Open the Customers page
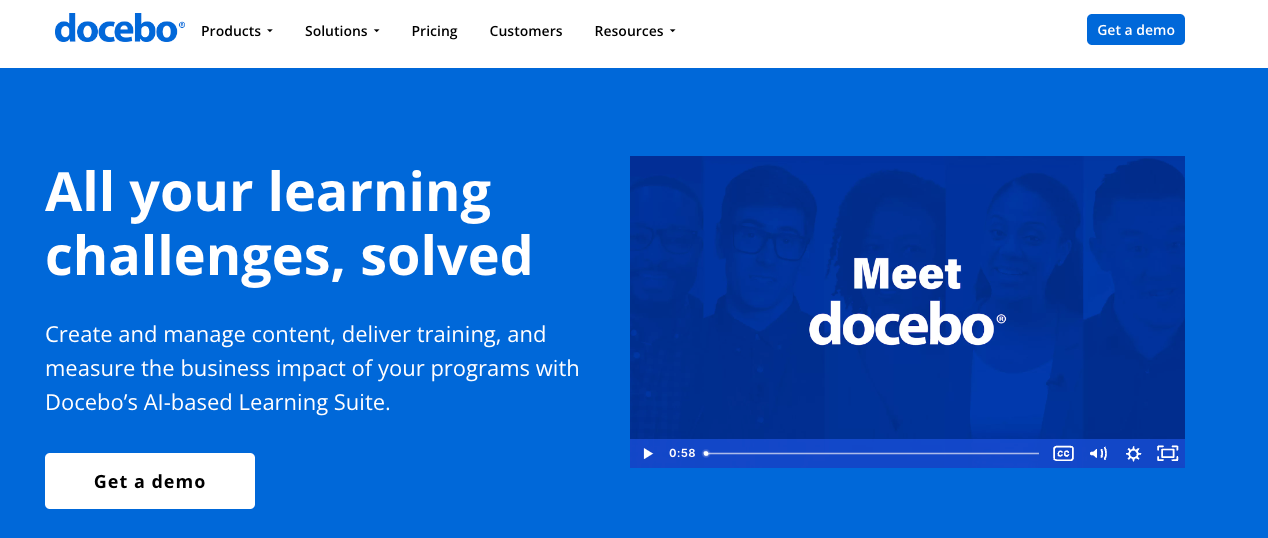The image size is (1268, 538). pos(526,31)
